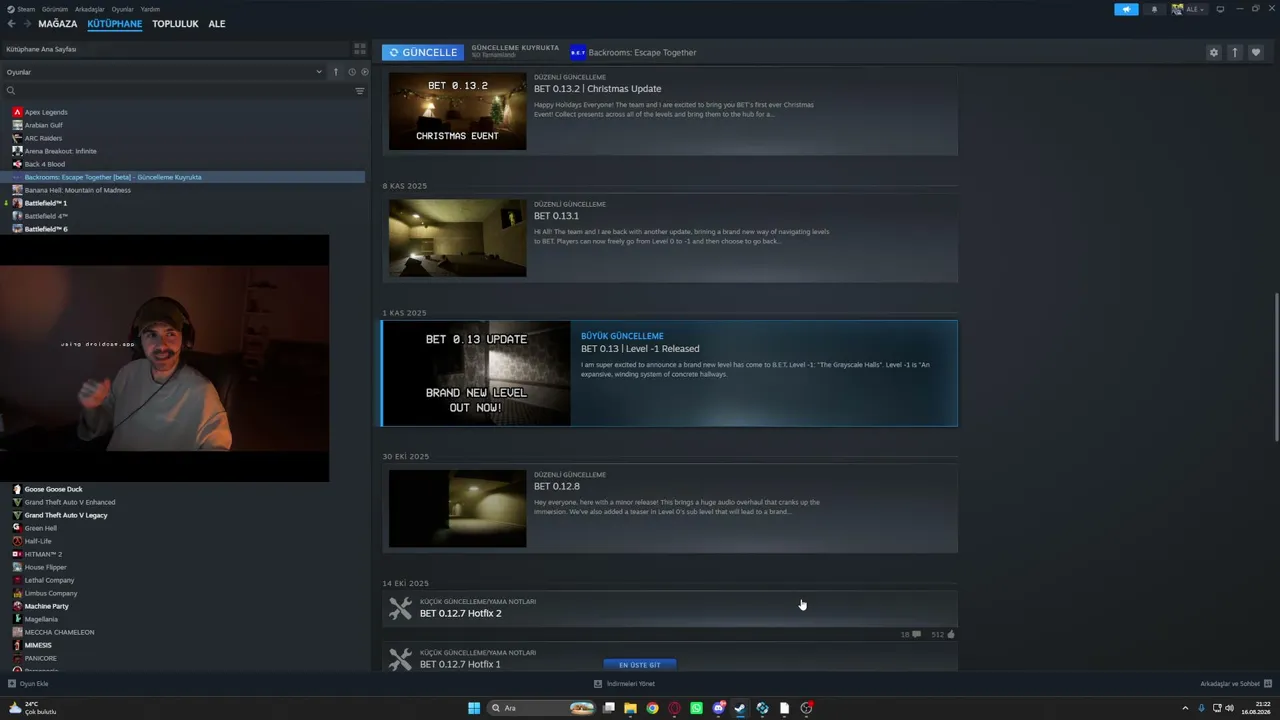Open Task View from the taskbar

(x=608, y=708)
